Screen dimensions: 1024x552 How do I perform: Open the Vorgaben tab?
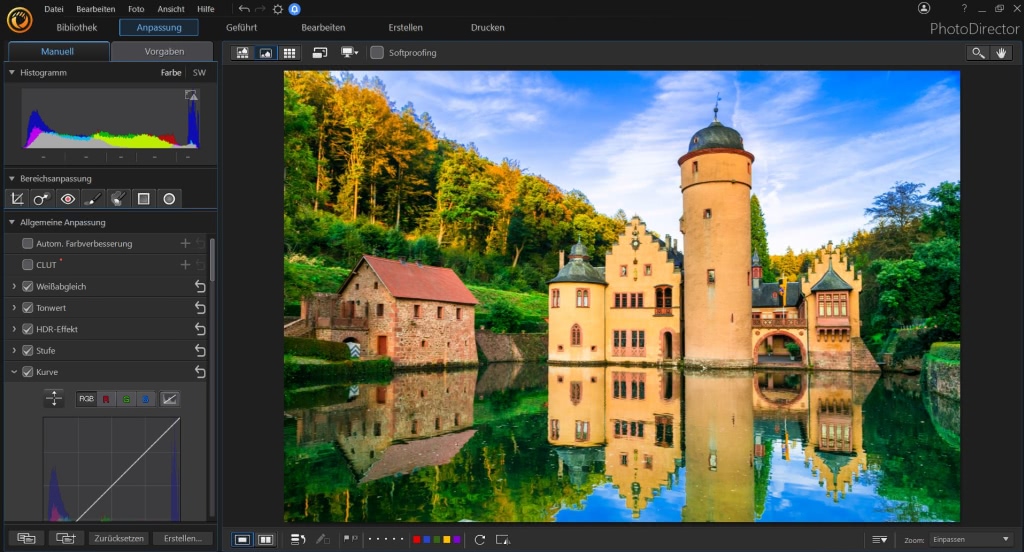[161, 52]
